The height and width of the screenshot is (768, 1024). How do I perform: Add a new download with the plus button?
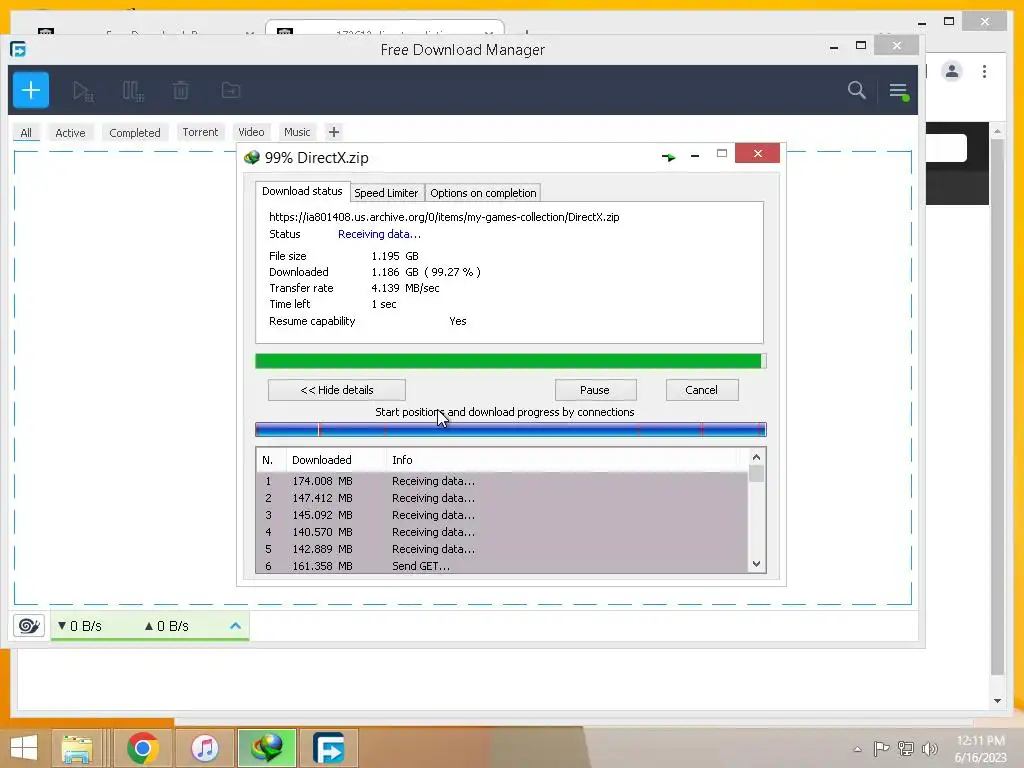tap(31, 90)
